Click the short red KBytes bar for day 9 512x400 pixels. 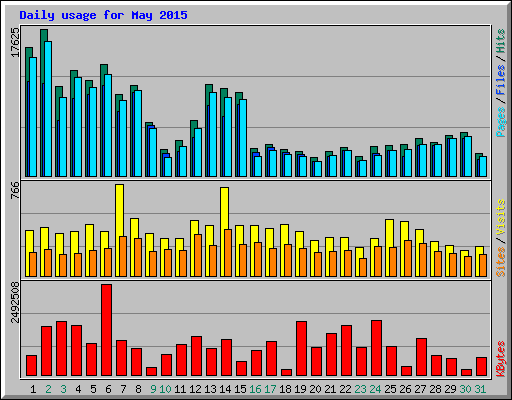point(152,372)
